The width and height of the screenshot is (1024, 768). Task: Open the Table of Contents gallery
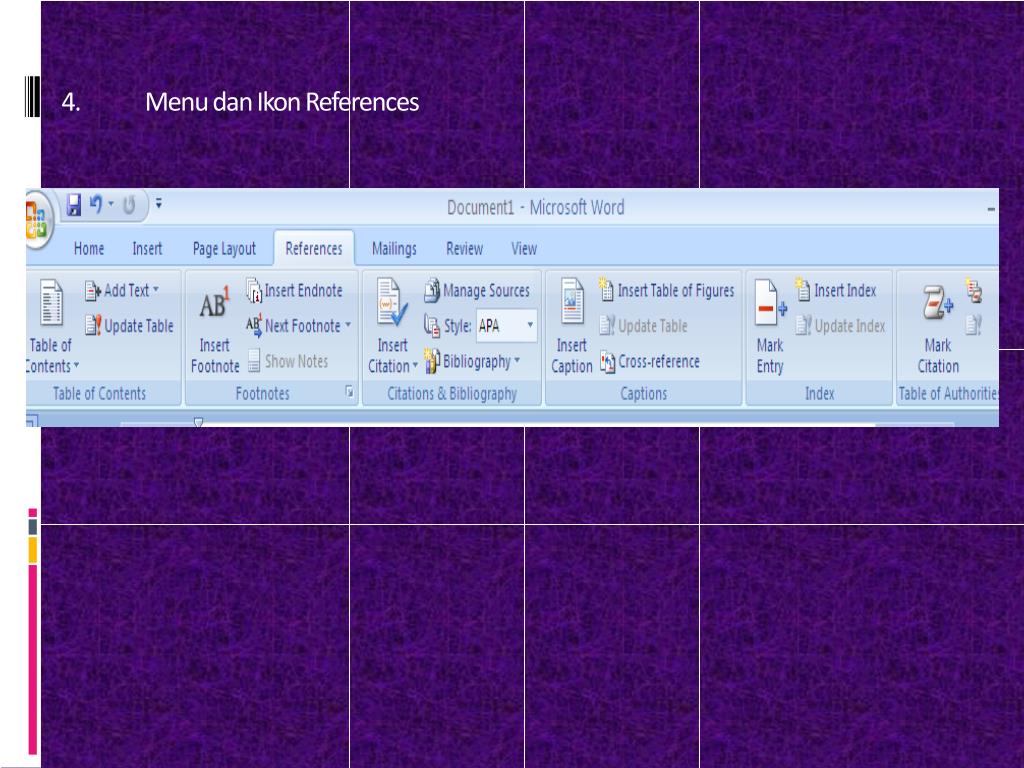[52, 326]
